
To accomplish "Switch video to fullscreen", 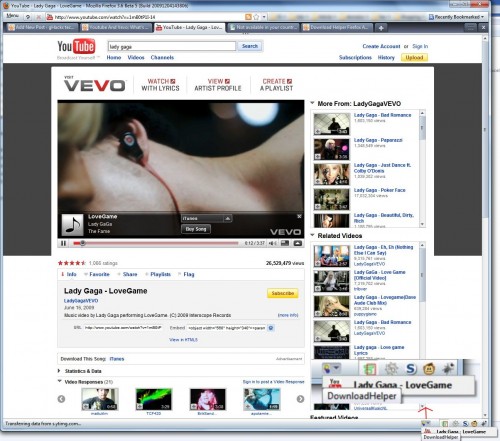I will point(298,243).
